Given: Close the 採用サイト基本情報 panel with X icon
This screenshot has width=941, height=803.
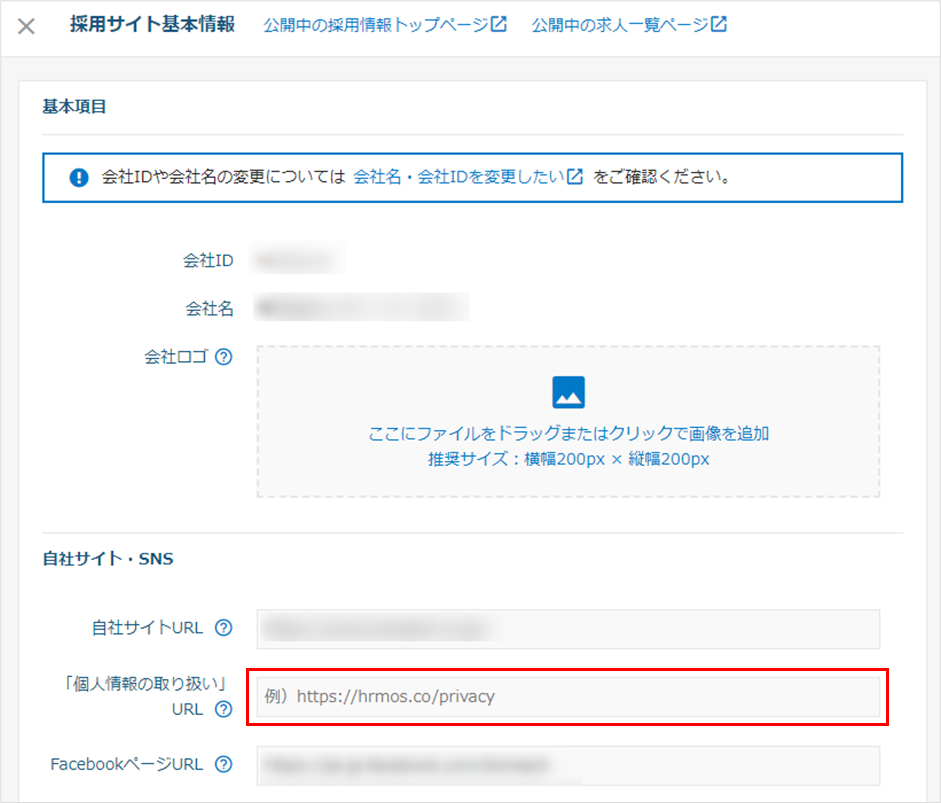Looking at the screenshot, I should tap(26, 26).
